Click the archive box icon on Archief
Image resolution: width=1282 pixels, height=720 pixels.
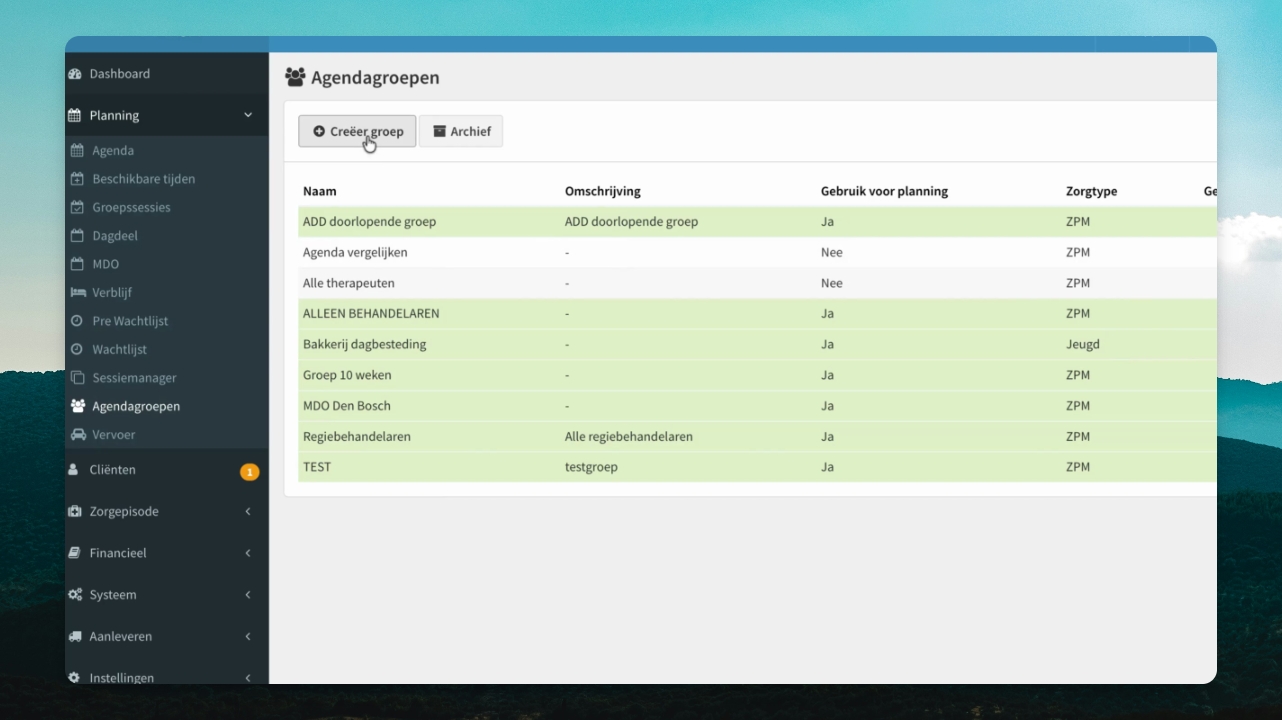(x=439, y=131)
